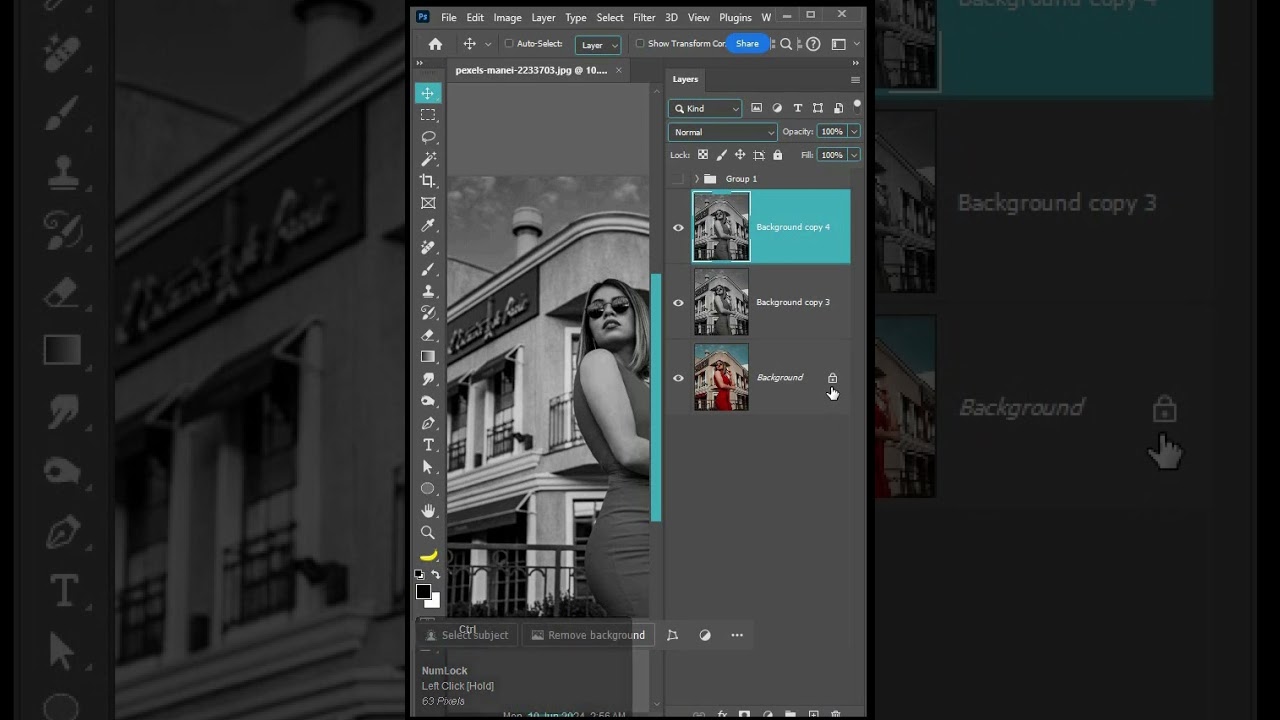Click the Background layer thumbnail
The image size is (1280, 720).
721,378
